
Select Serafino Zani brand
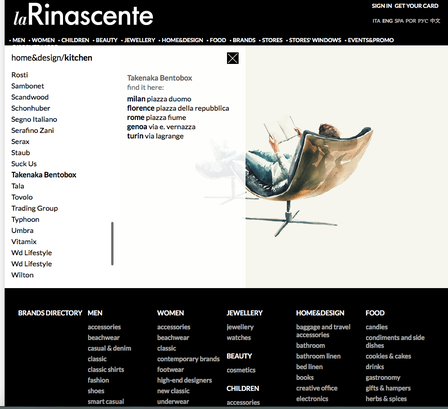pos(33,130)
